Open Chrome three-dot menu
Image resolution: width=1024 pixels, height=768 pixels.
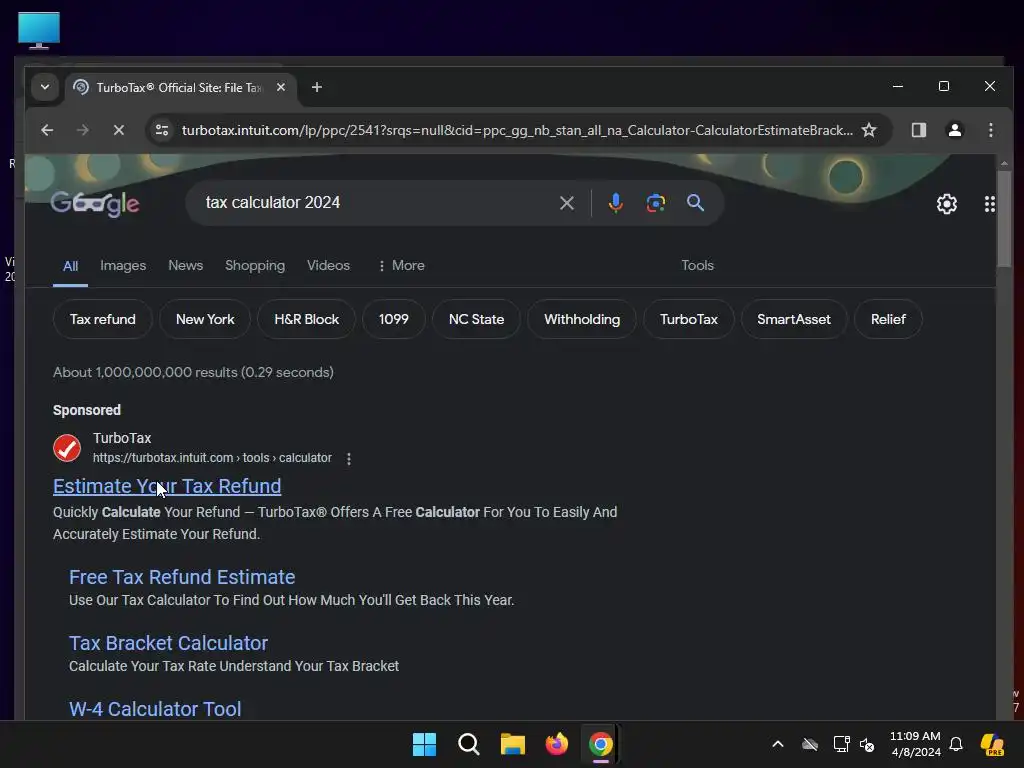point(991,130)
